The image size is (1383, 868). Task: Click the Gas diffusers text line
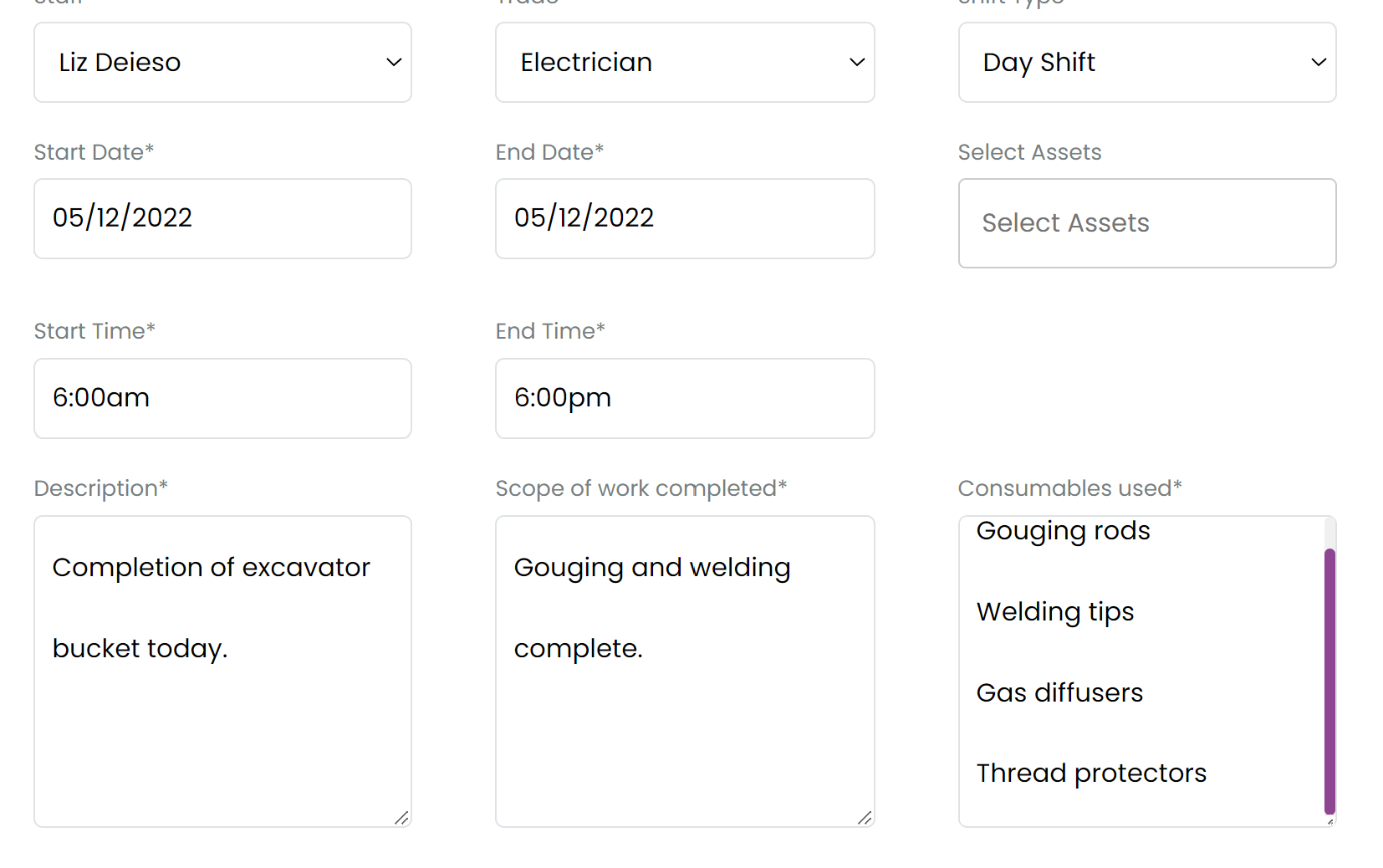tap(1059, 692)
